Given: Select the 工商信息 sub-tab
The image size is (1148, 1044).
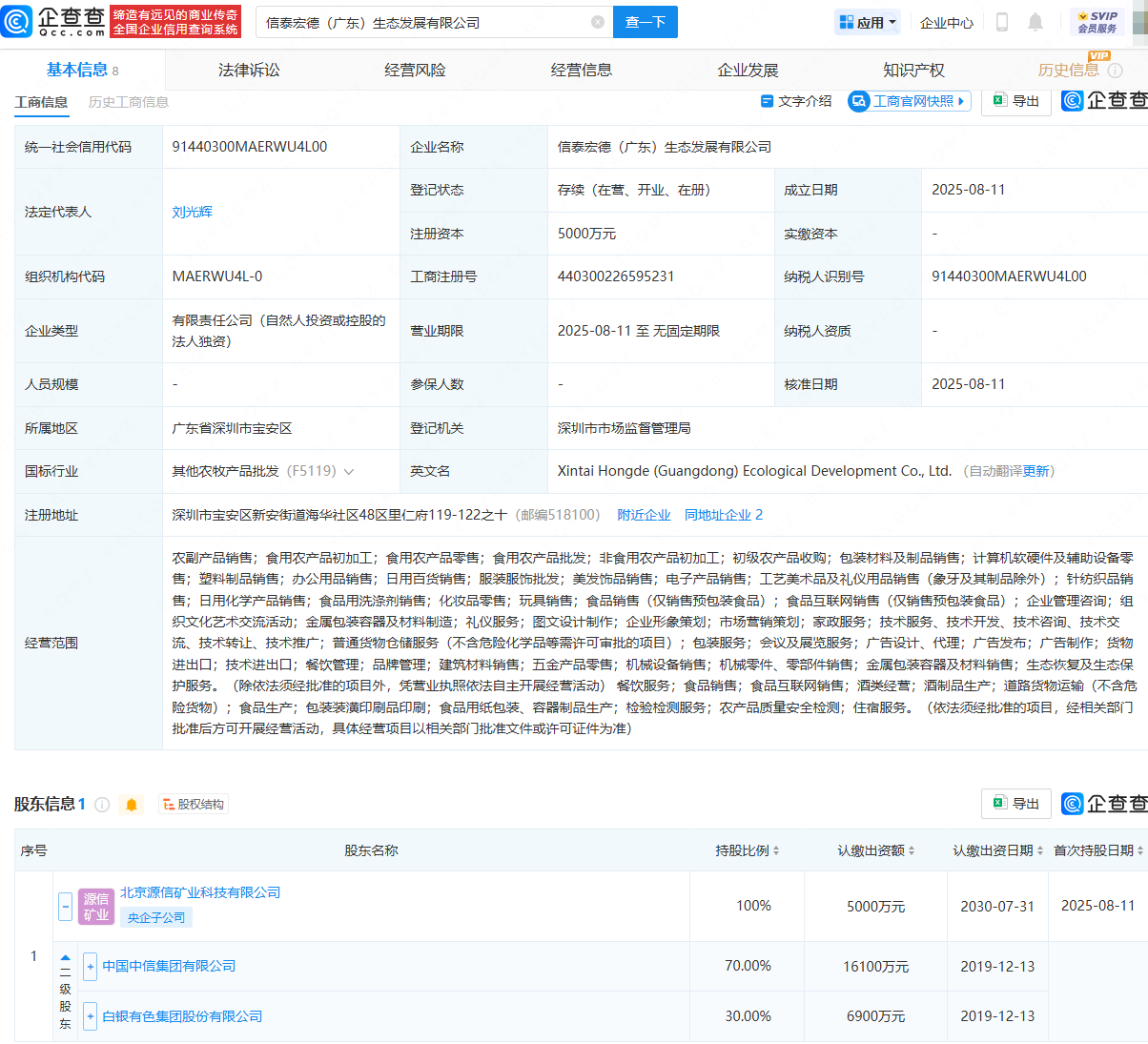Looking at the screenshot, I should [x=41, y=102].
